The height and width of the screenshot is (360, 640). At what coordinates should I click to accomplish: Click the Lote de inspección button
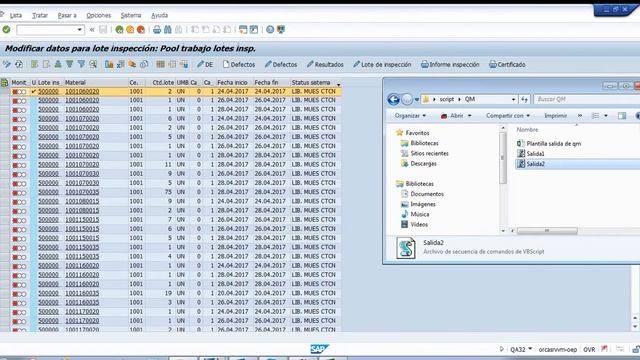pyautogui.click(x=382, y=64)
